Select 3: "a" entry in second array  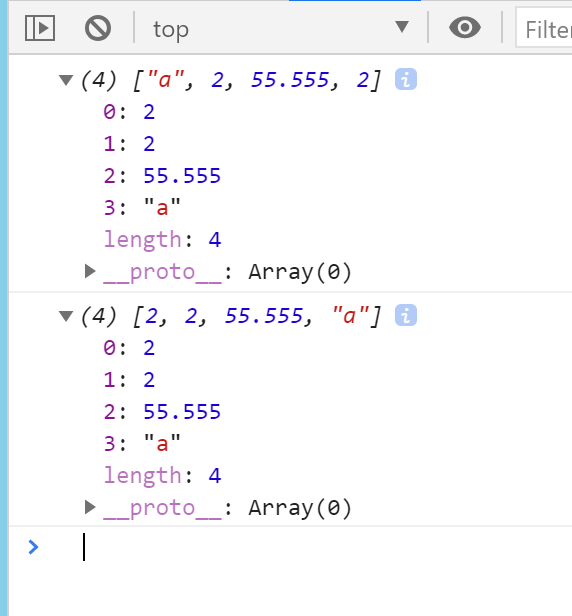pyautogui.click(x=142, y=444)
